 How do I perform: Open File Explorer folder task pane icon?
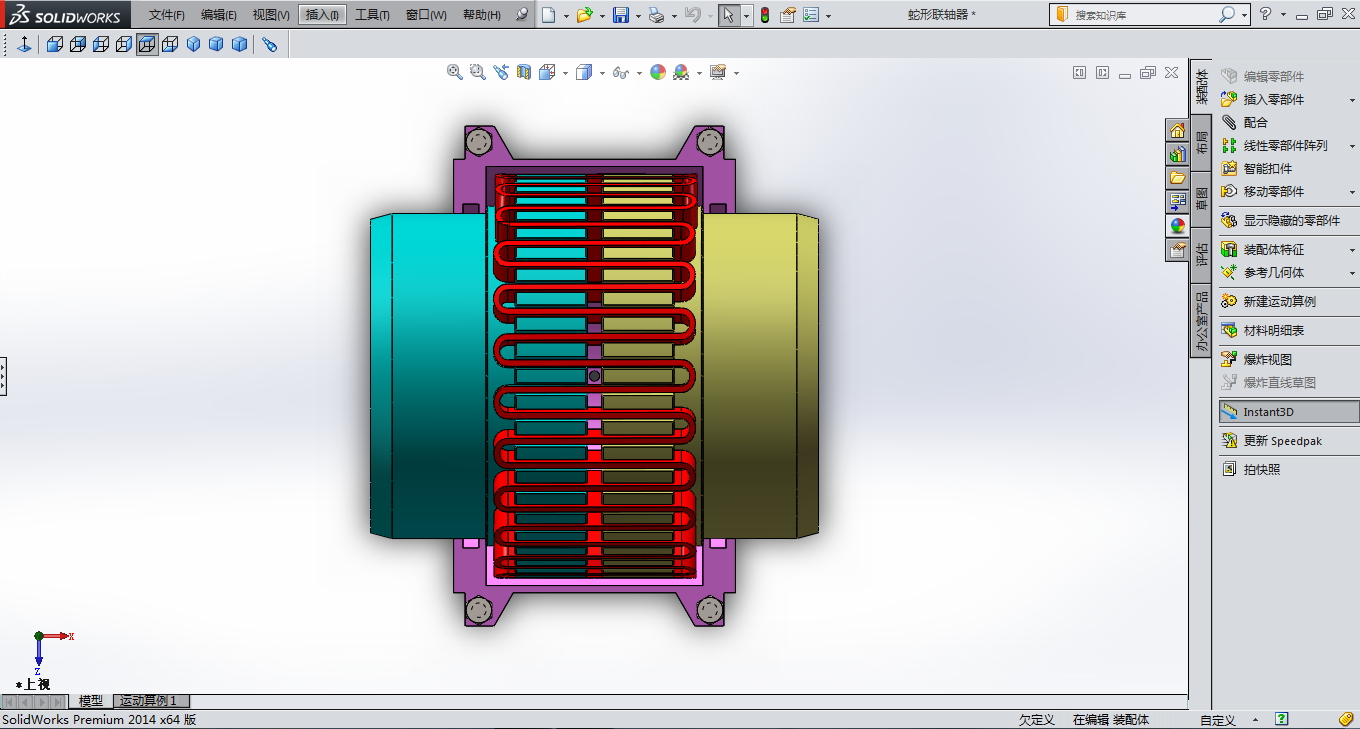(x=1177, y=178)
